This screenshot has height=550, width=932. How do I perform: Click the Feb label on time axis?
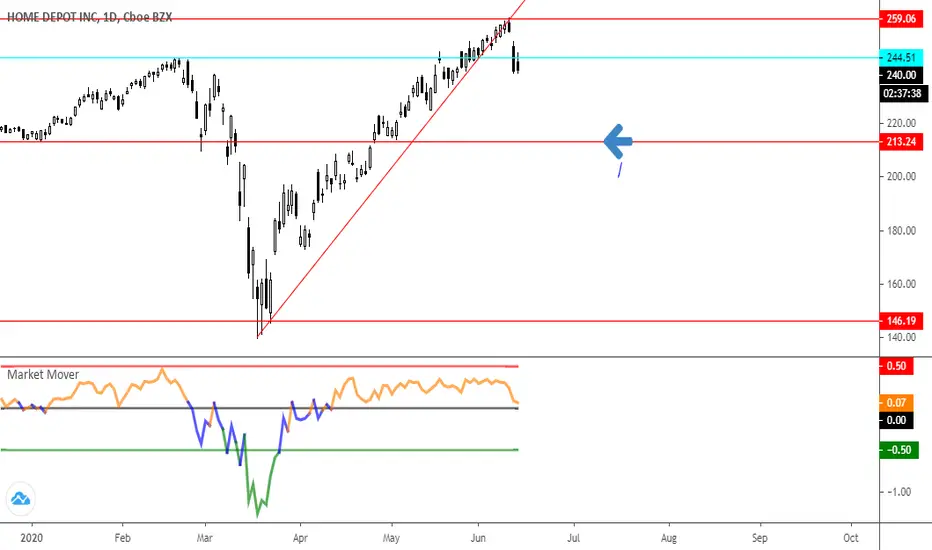click(x=122, y=538)
